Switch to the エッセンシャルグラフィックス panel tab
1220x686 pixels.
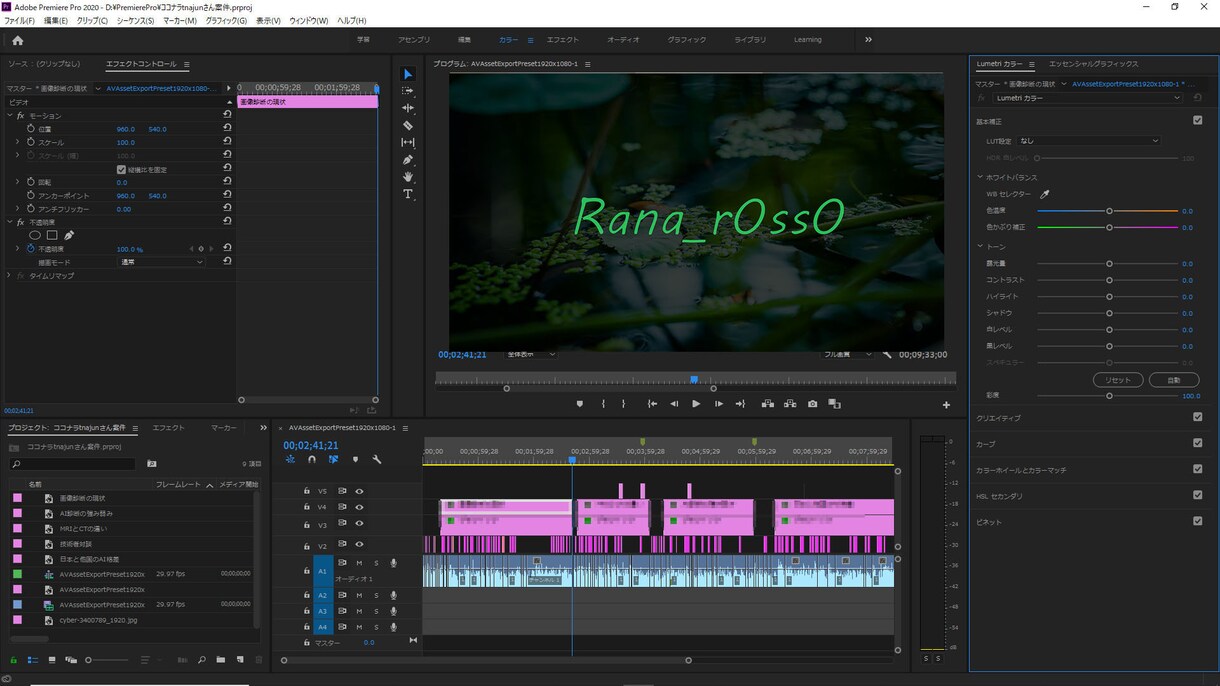tap(1094, 64)
